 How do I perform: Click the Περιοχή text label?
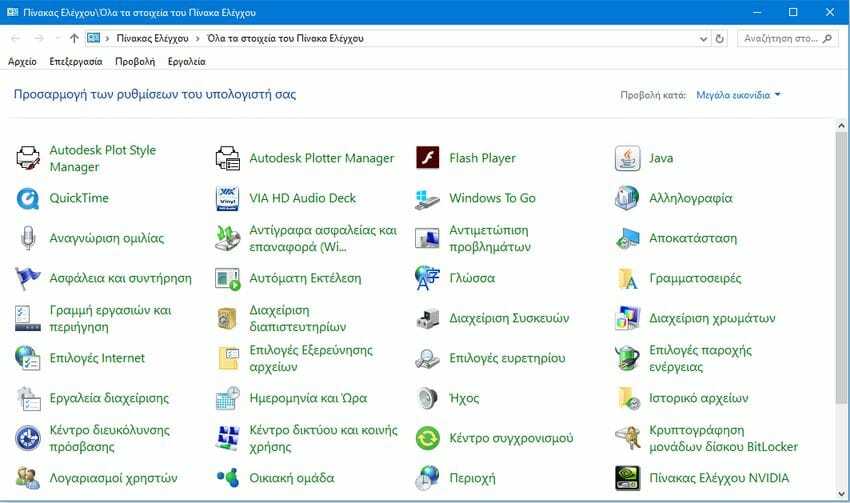point(472,479)
